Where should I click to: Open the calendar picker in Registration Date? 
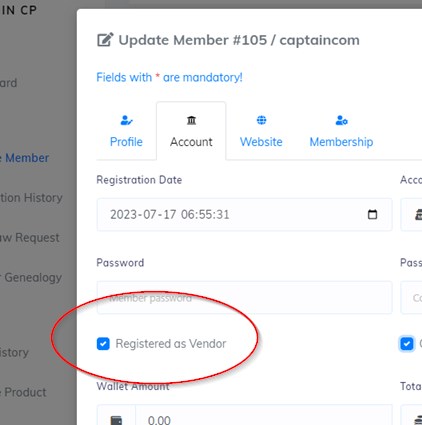click(x=372, y=214)
